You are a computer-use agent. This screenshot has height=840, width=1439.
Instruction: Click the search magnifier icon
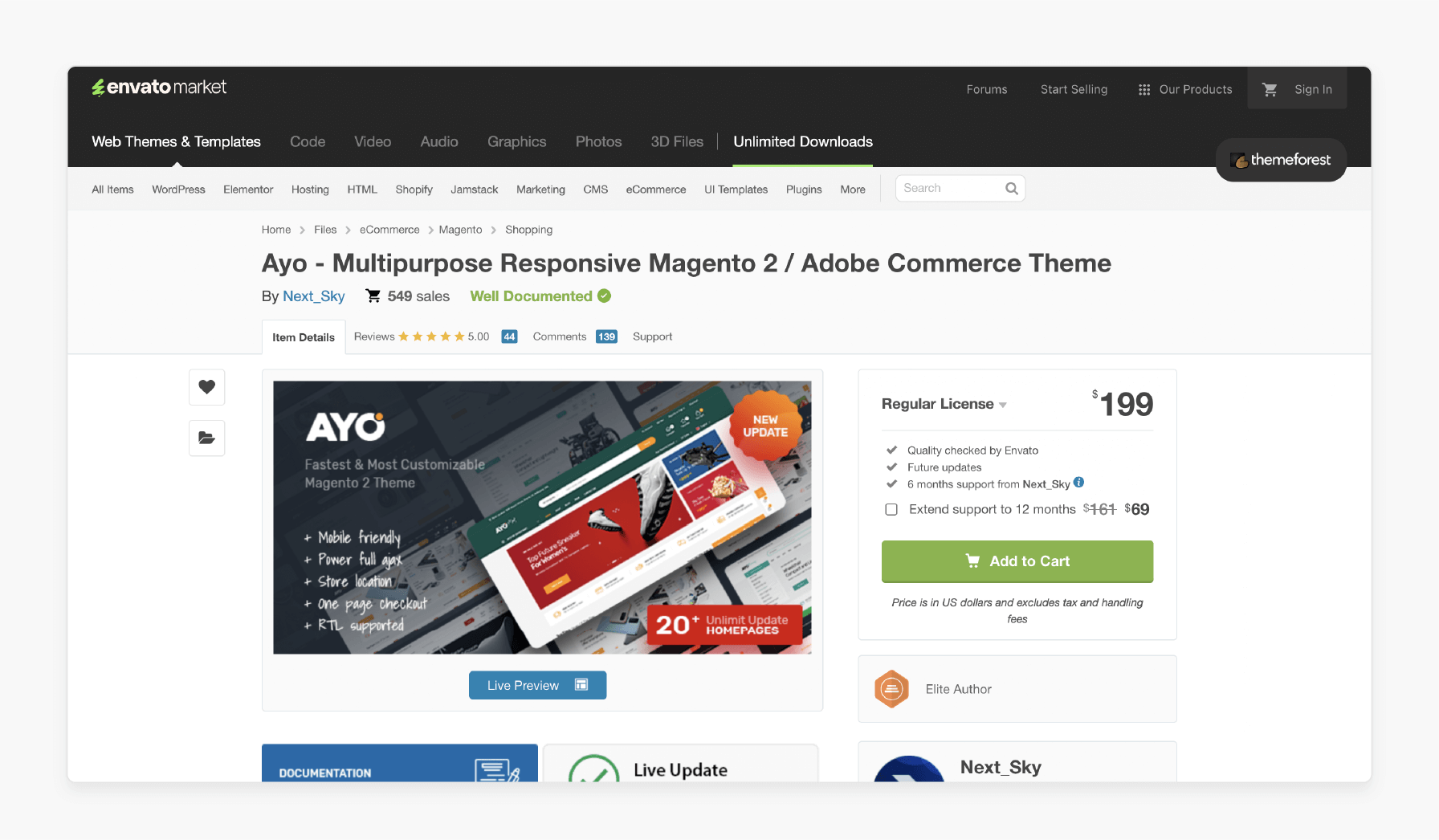[x=1012, y=189]
